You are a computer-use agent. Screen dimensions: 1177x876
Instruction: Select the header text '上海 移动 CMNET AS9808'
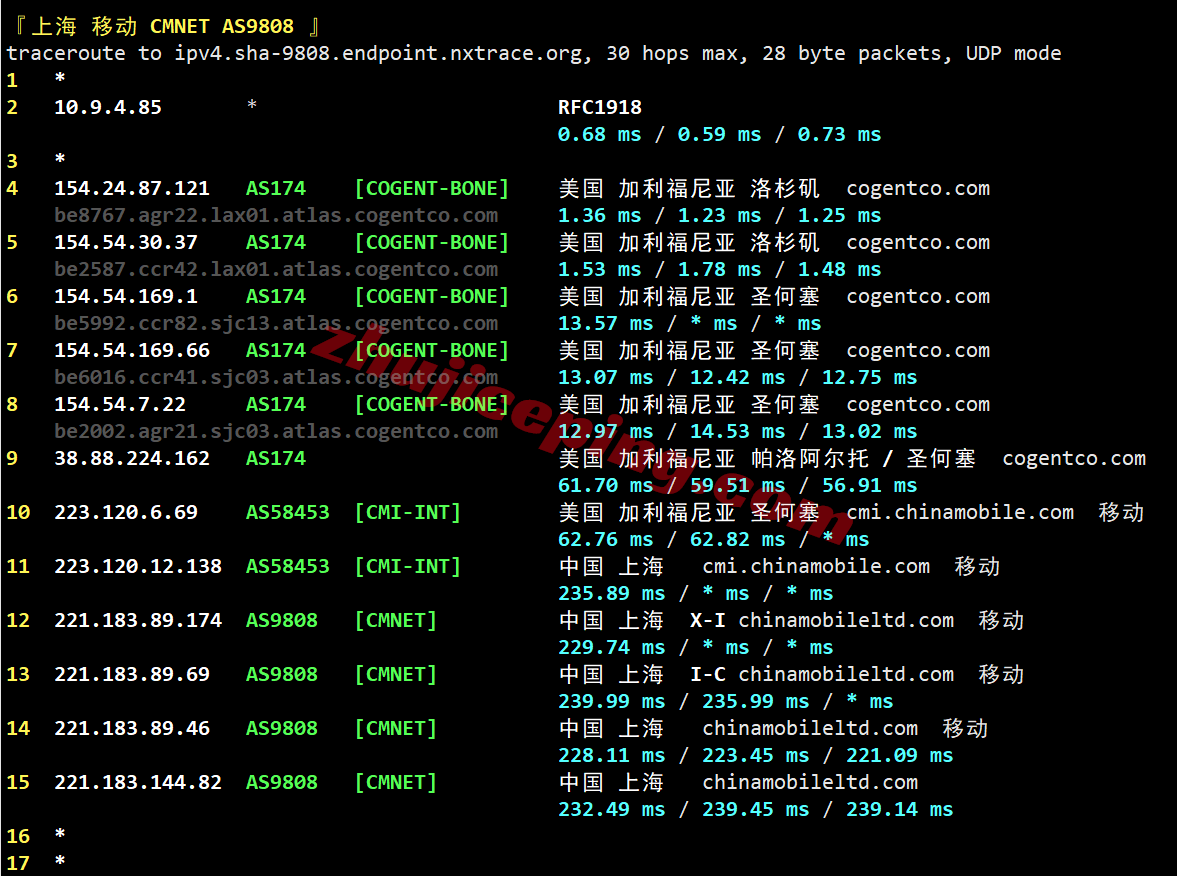(x=162, y=26)
